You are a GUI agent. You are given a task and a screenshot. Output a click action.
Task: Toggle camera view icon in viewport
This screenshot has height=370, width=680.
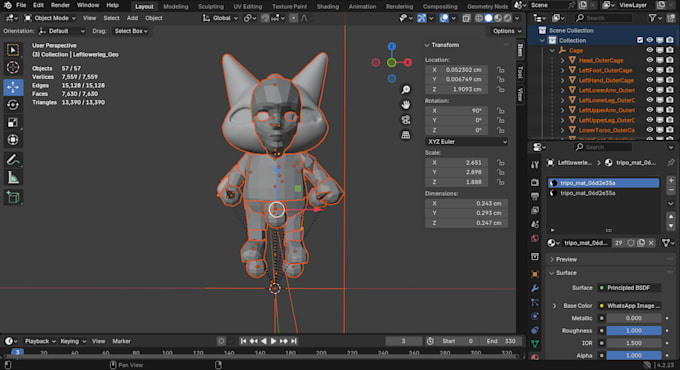405,120
